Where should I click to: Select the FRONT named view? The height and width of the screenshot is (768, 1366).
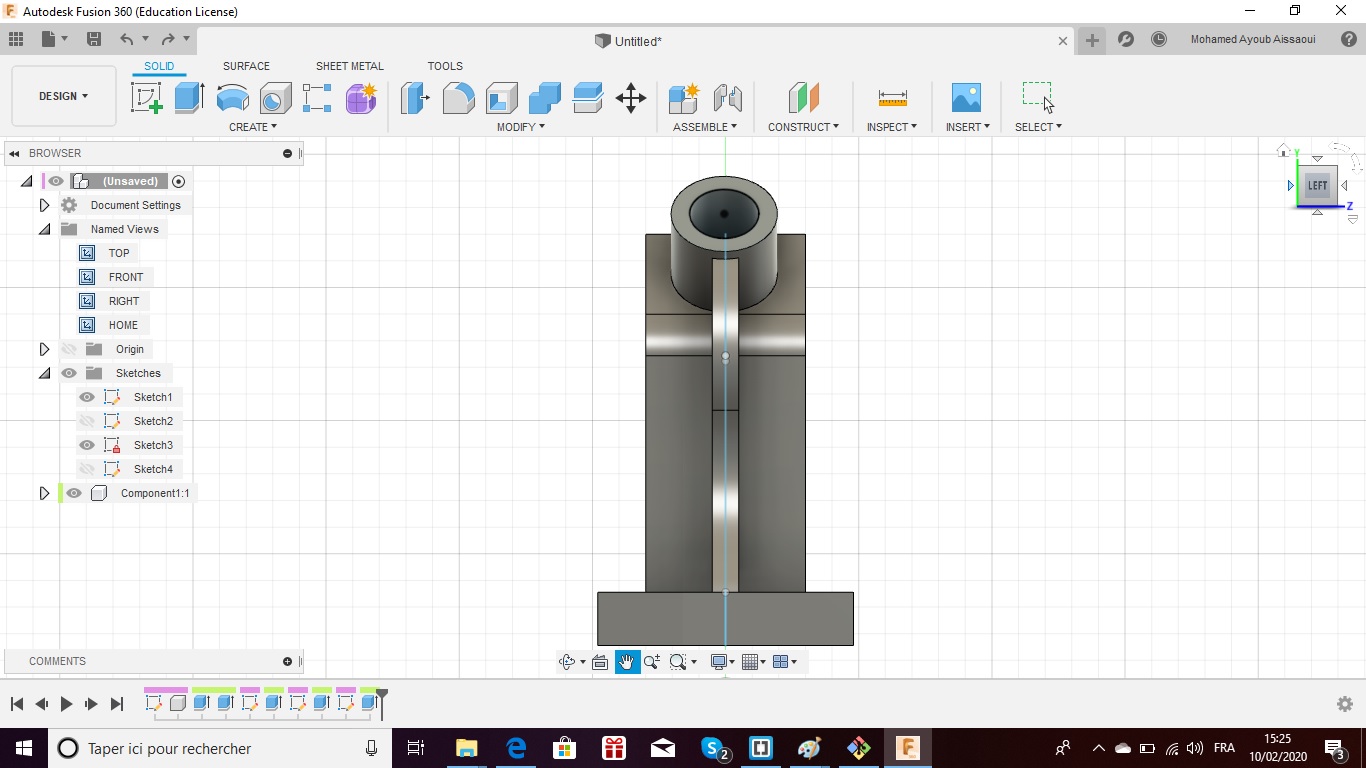tap(125, 277)
